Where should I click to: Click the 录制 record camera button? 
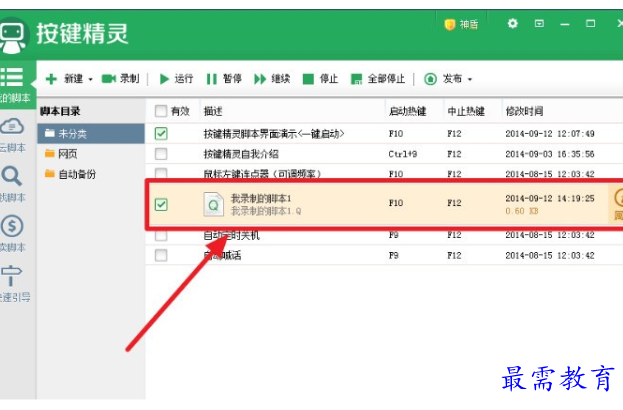pos(120,79)
